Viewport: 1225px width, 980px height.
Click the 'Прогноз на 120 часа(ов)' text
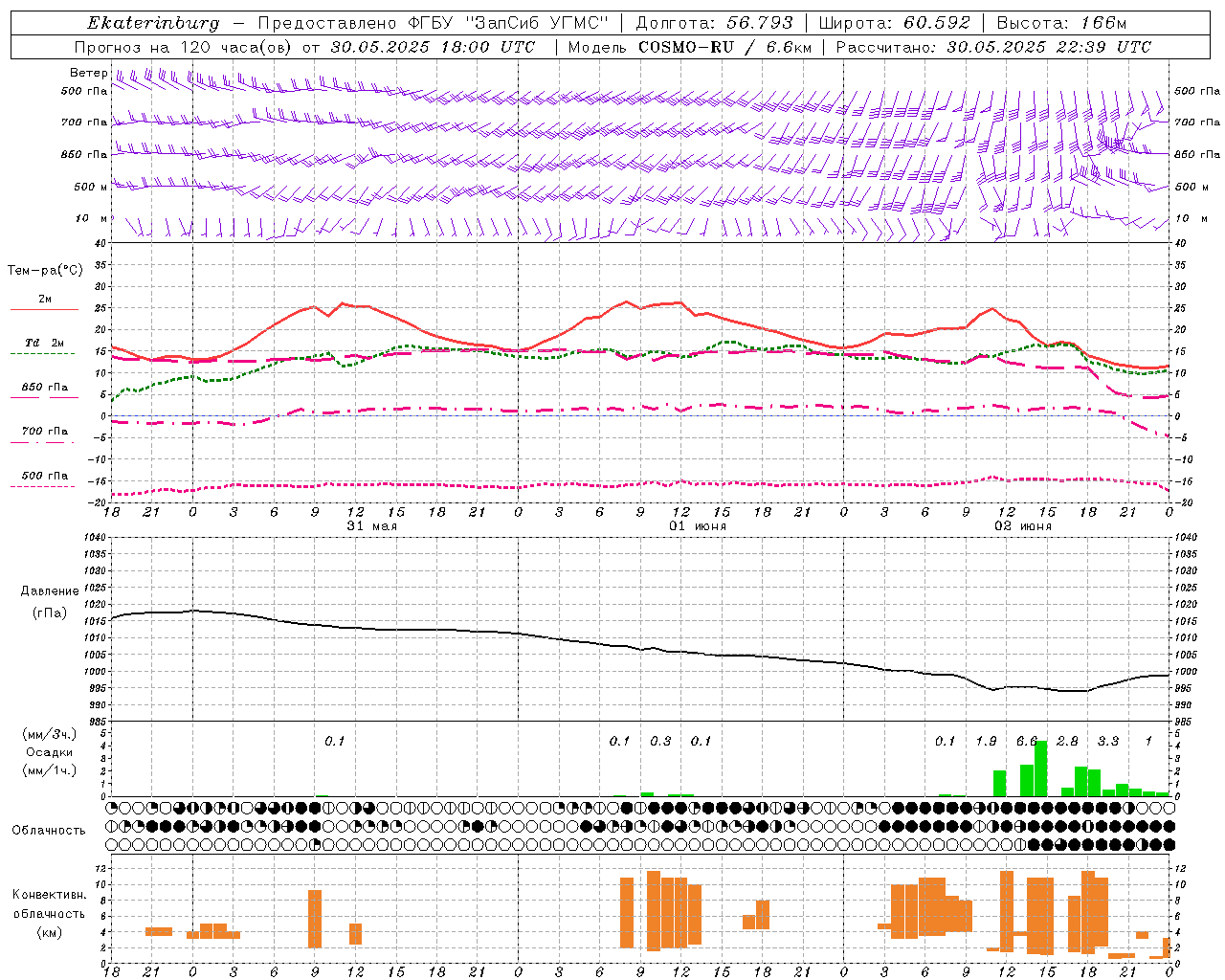click(x=185, y=47)
